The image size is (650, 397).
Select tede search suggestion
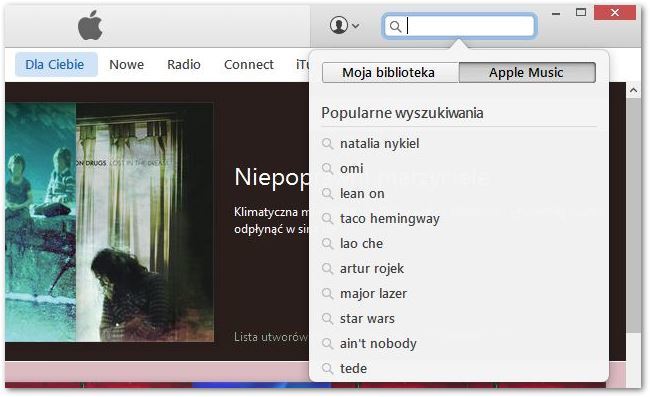coord(353,368)
